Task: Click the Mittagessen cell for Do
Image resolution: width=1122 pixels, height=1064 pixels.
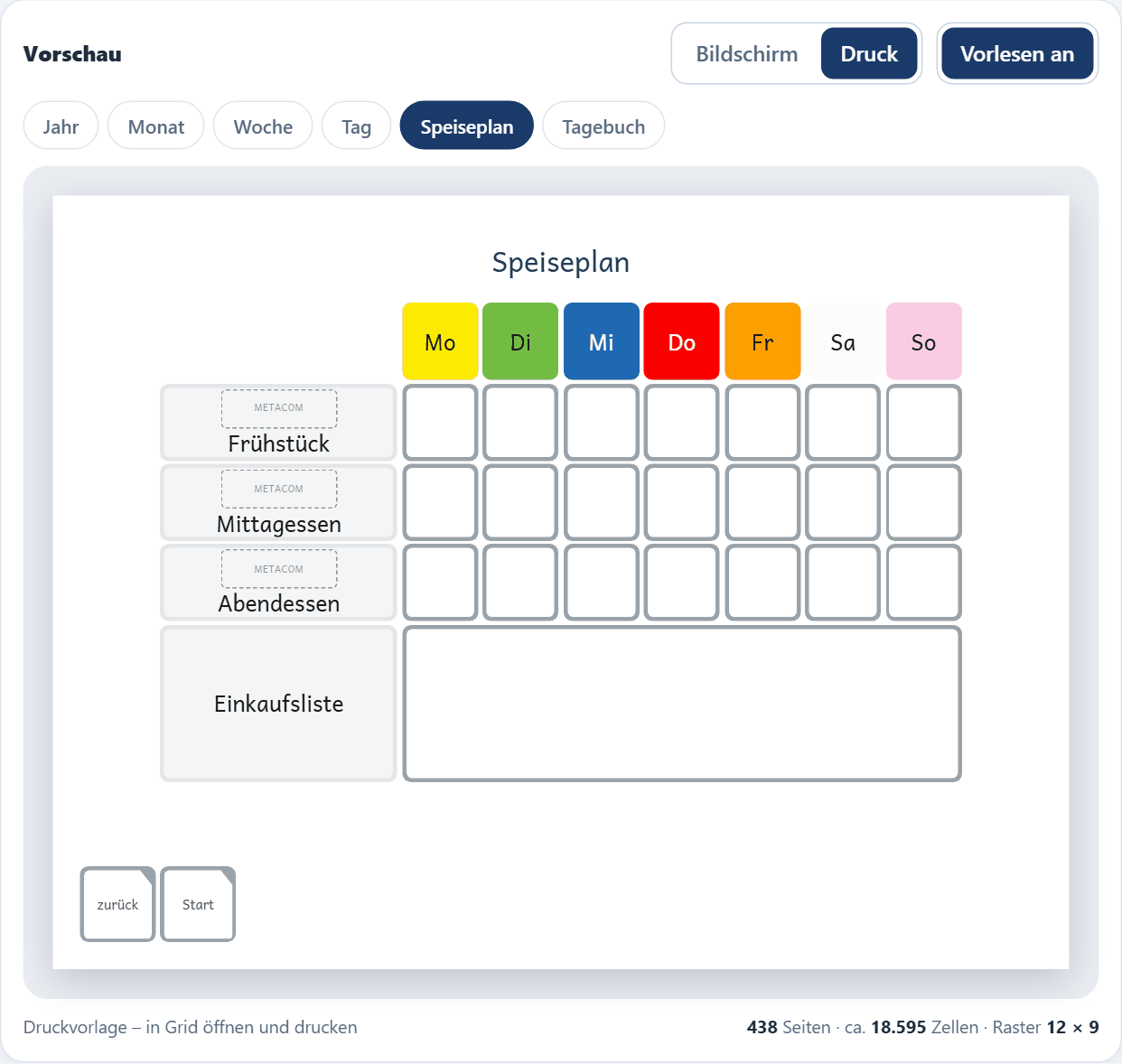Action: (682, 503)
